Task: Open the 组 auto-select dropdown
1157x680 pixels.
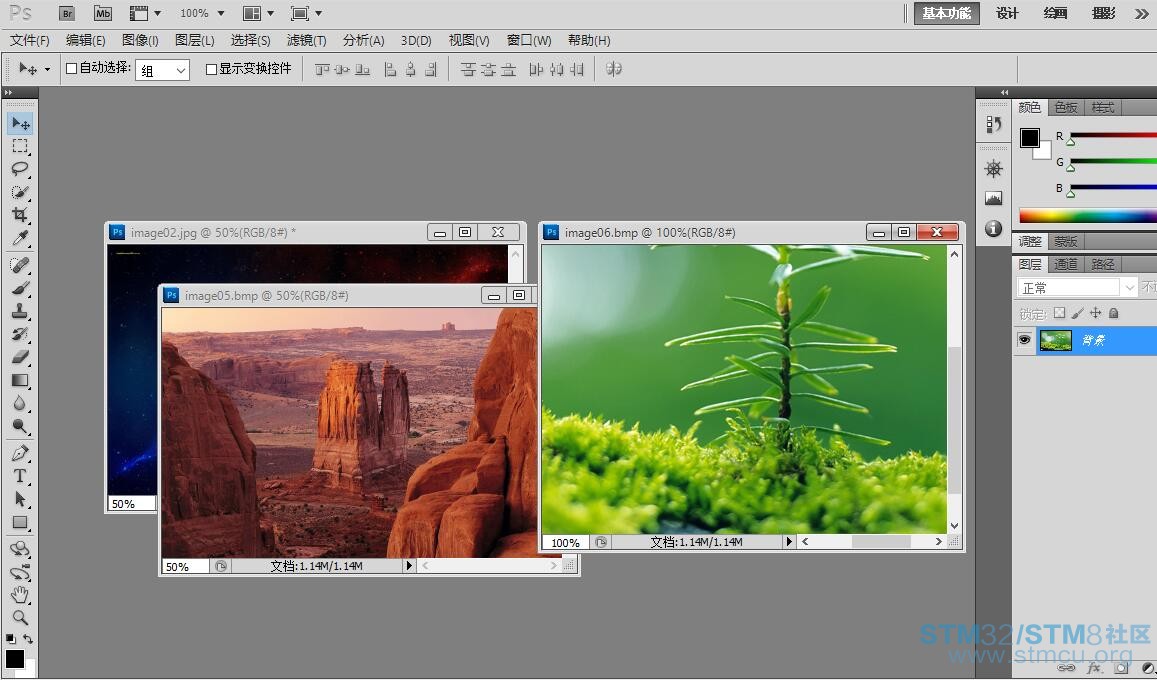Action: click(162, 70)
